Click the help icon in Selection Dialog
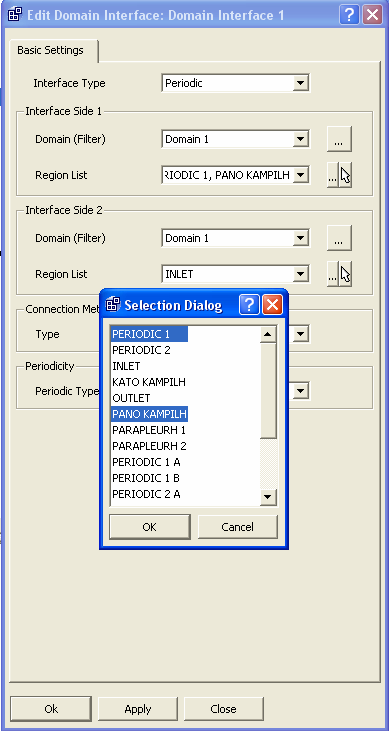The width and height of the screenshot is (389, 731). tap(250, 305)
